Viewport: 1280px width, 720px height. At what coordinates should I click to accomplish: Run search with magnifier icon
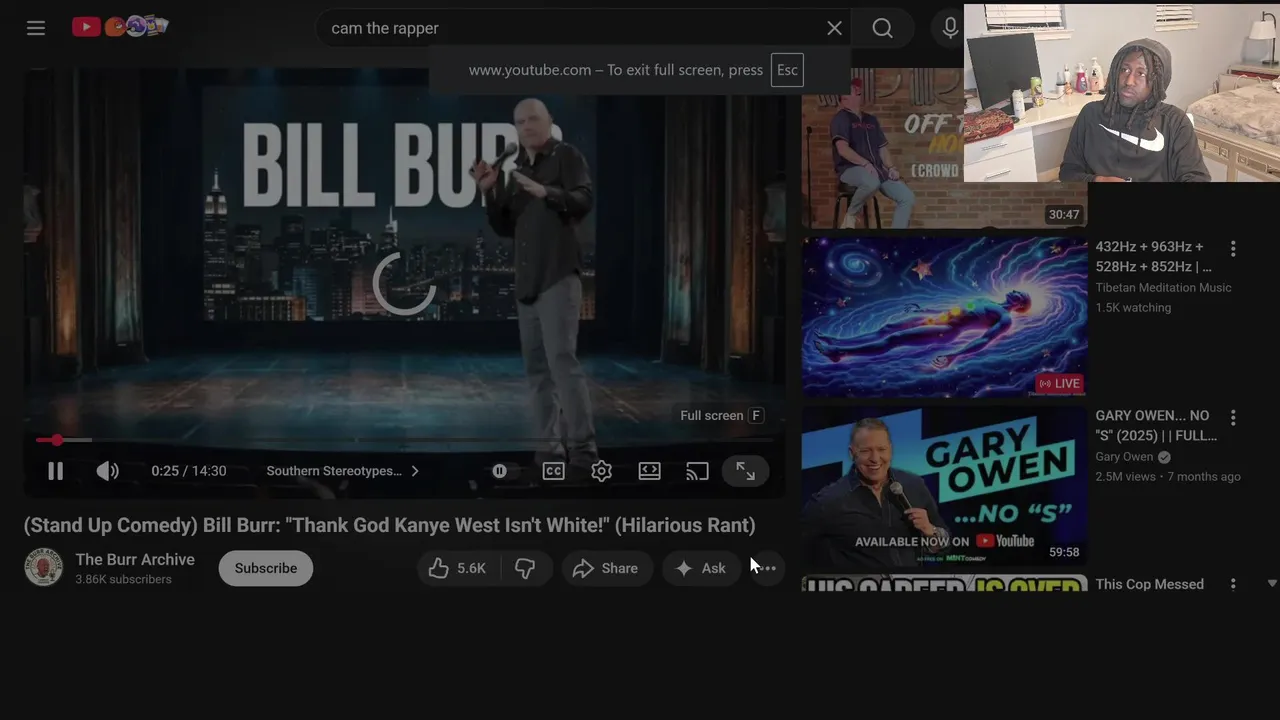[882, 28]
